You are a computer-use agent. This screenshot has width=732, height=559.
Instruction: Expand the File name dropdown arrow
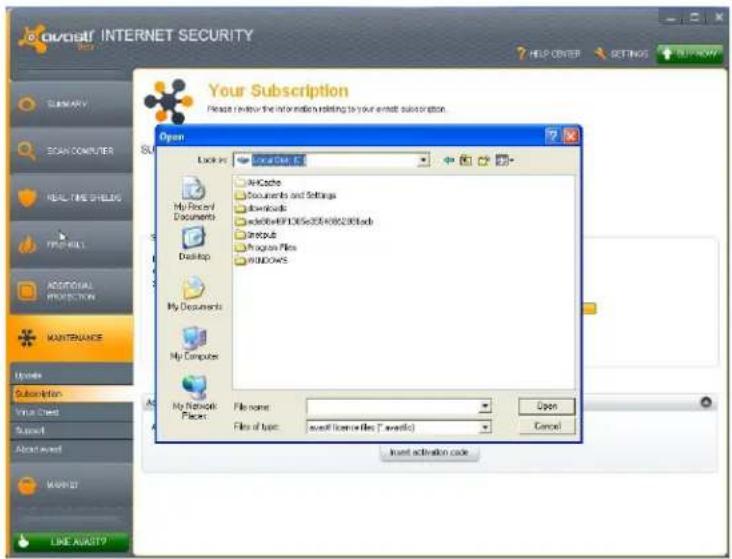click(485, 407)
